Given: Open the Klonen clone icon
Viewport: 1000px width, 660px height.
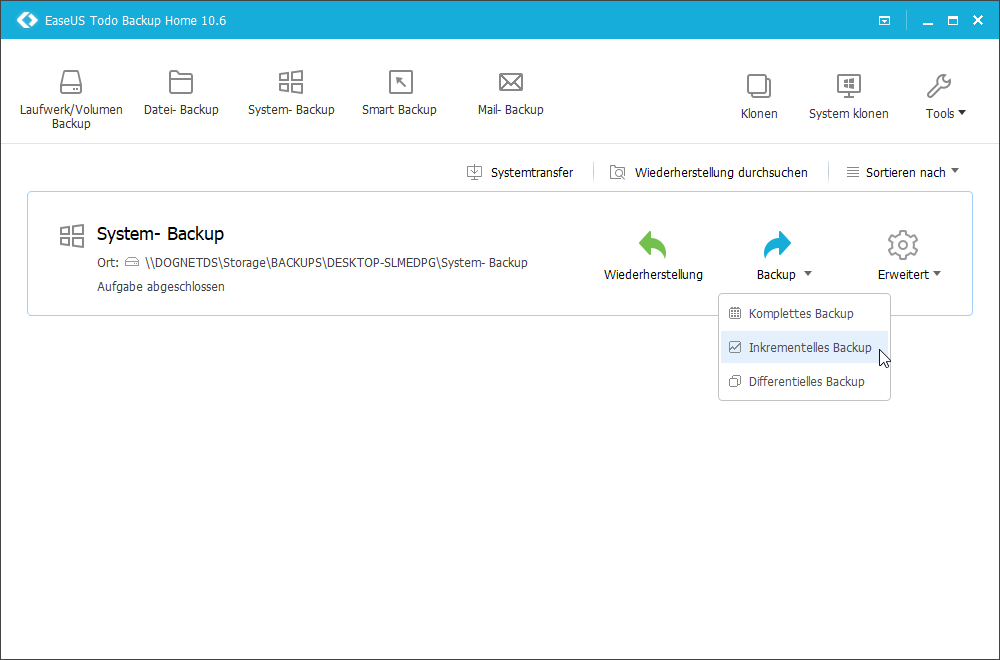Looking at the screenshot, I should pyautogui.click(x=759, y=86).
